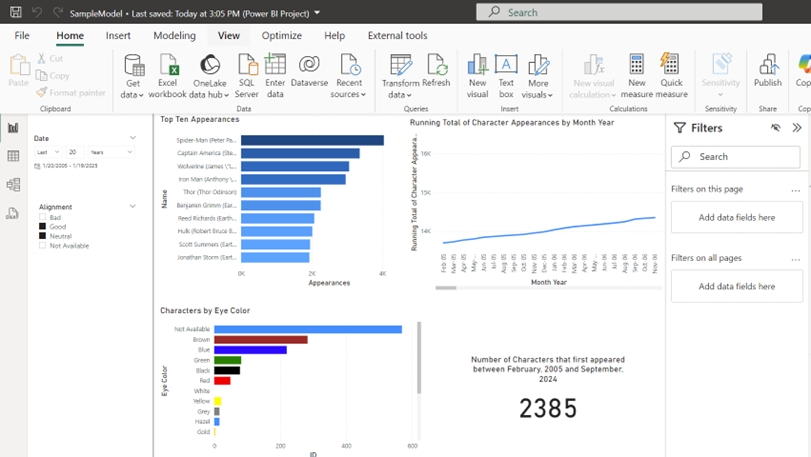Uncheck the Good alignment checkbox

[43, 227]
